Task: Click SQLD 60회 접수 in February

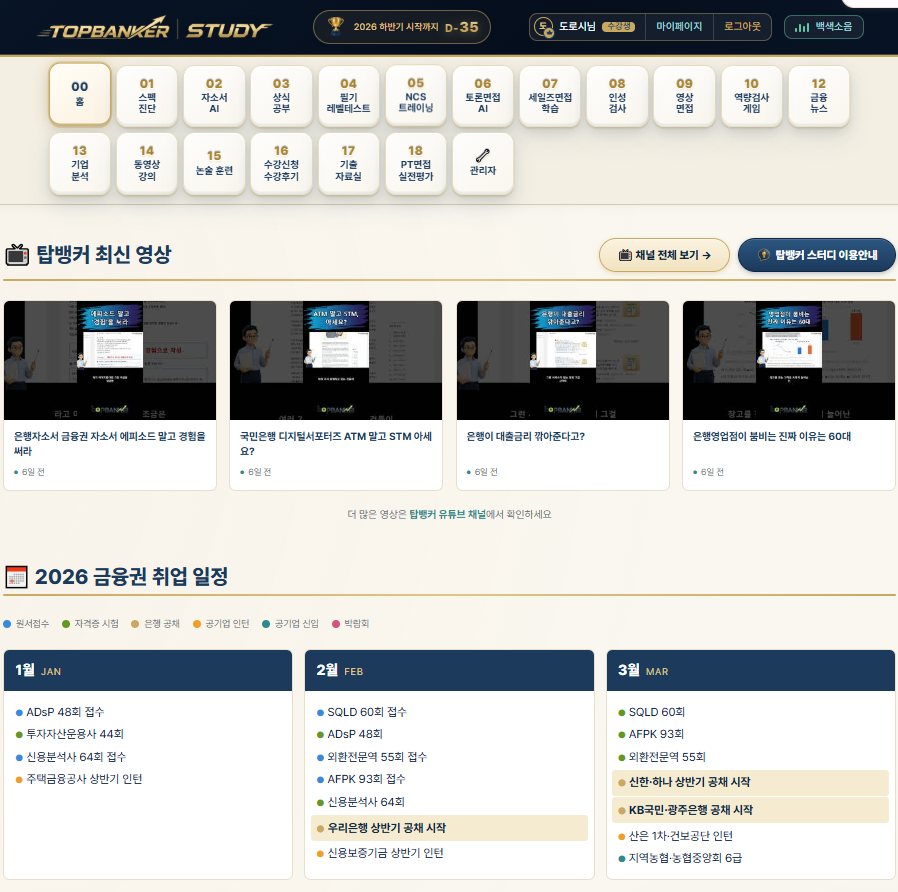Action: 367,712
